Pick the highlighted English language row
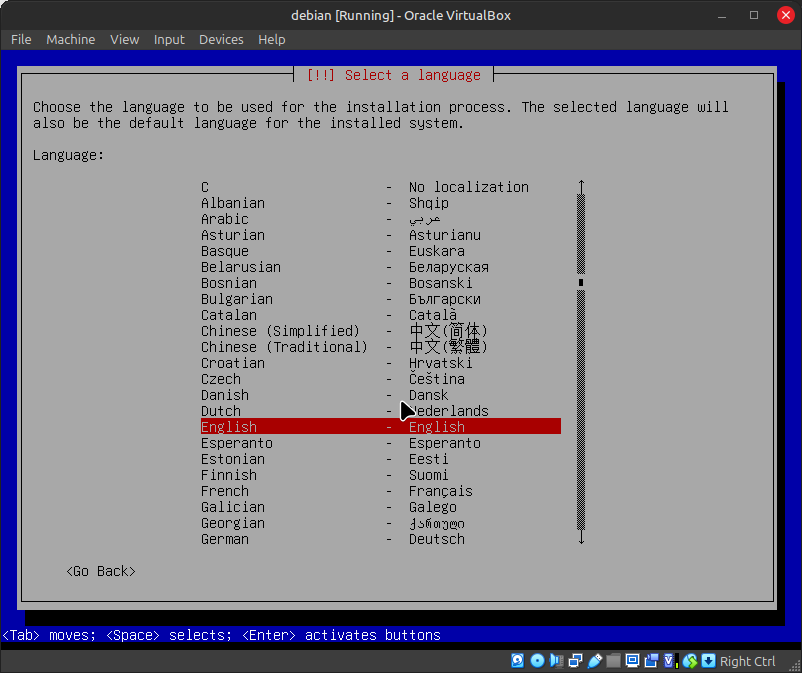 (380, 427)
